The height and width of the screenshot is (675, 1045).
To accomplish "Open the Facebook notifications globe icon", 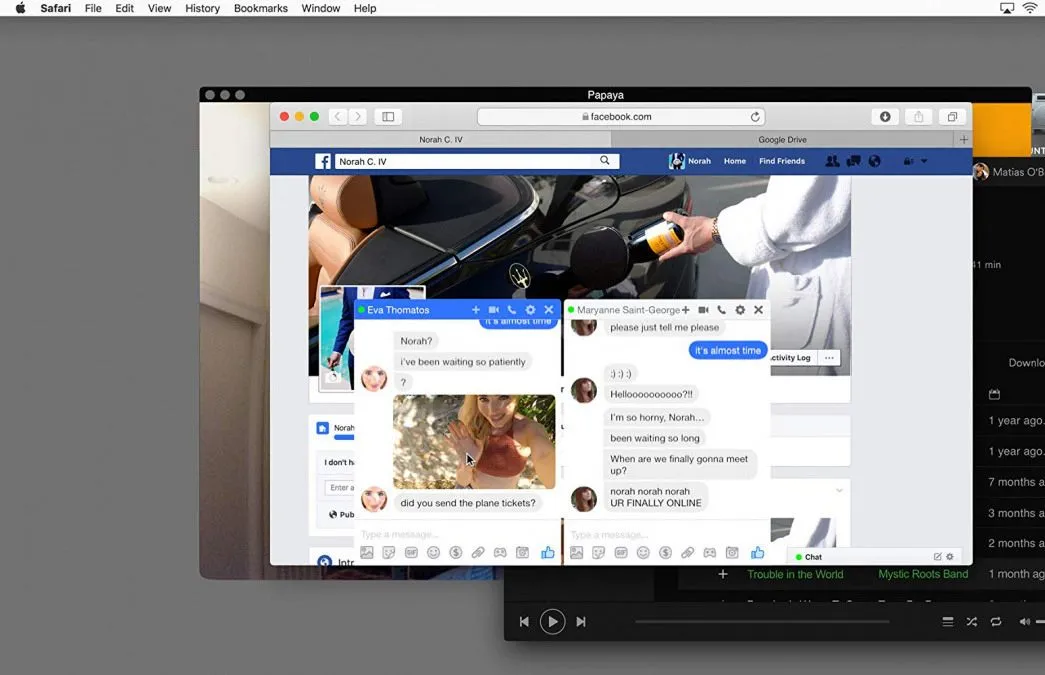I will coord(874,161).
